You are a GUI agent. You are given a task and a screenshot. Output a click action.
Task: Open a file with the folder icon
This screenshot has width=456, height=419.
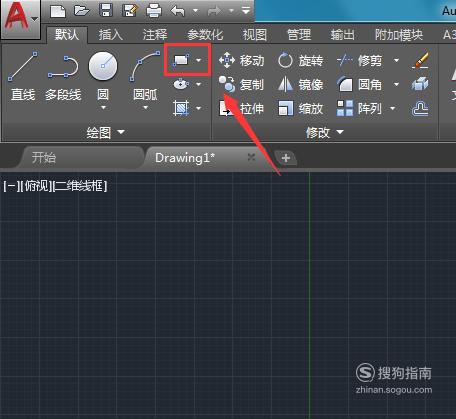pos(82,11)
